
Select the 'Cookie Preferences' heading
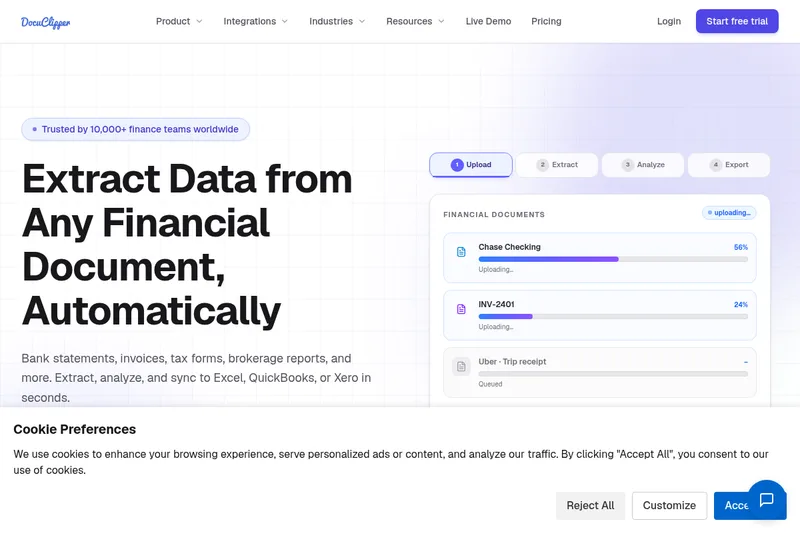point(74,429)
